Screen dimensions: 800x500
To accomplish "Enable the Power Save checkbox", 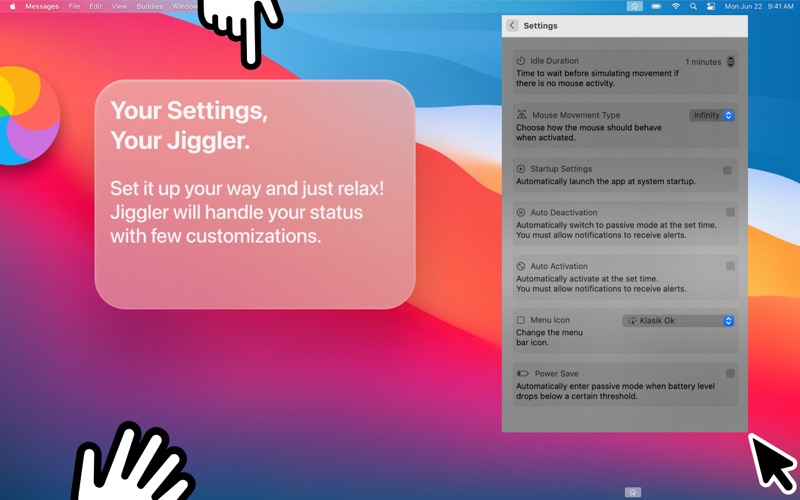I will pyautogui.click(x=730, y=373).
